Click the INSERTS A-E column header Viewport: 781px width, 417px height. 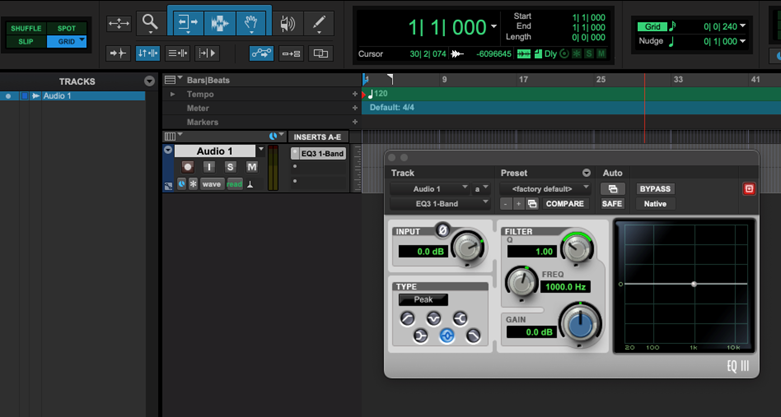[318, 137]
